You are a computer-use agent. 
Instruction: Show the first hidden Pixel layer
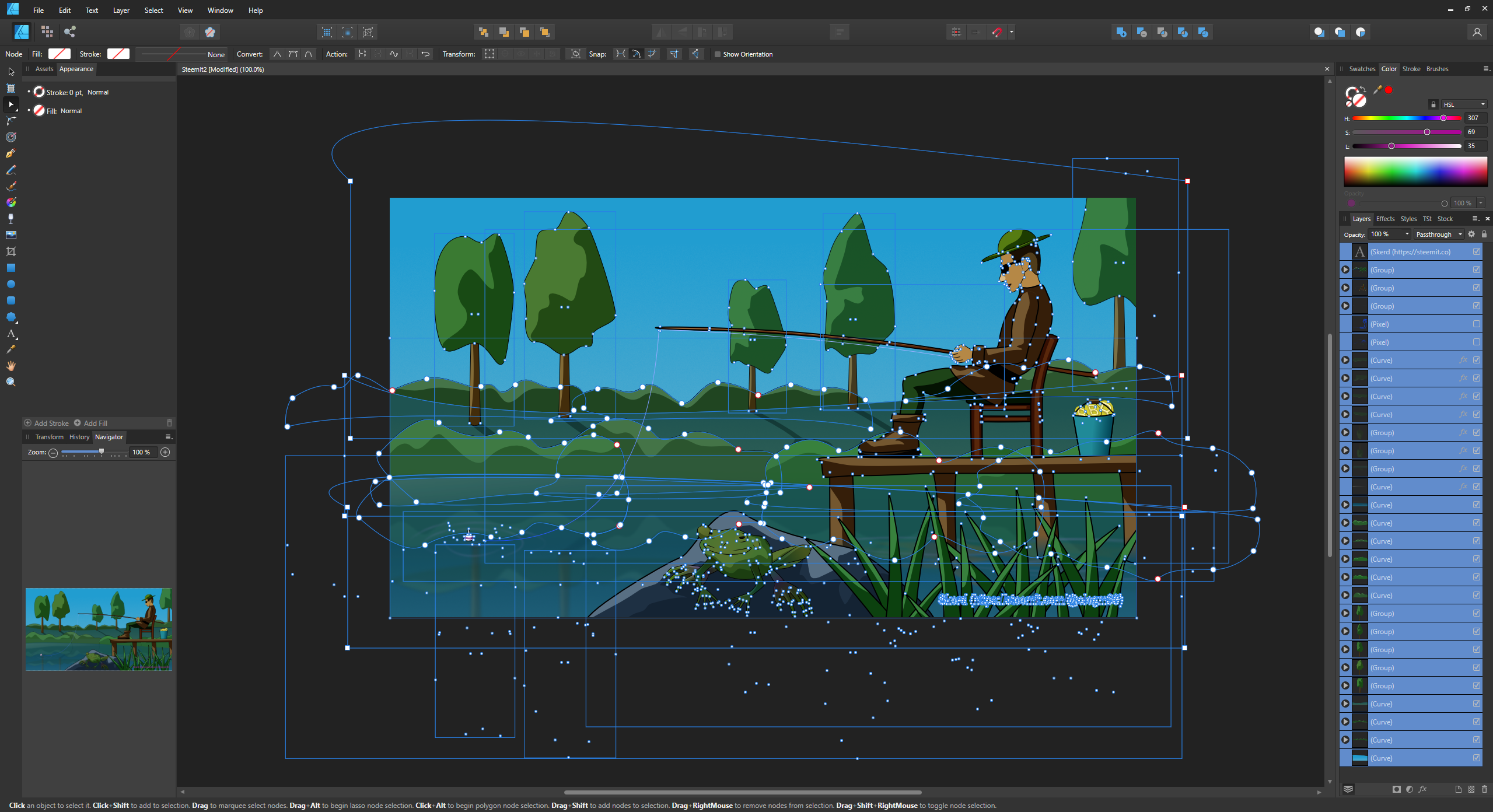point(1476,324)
